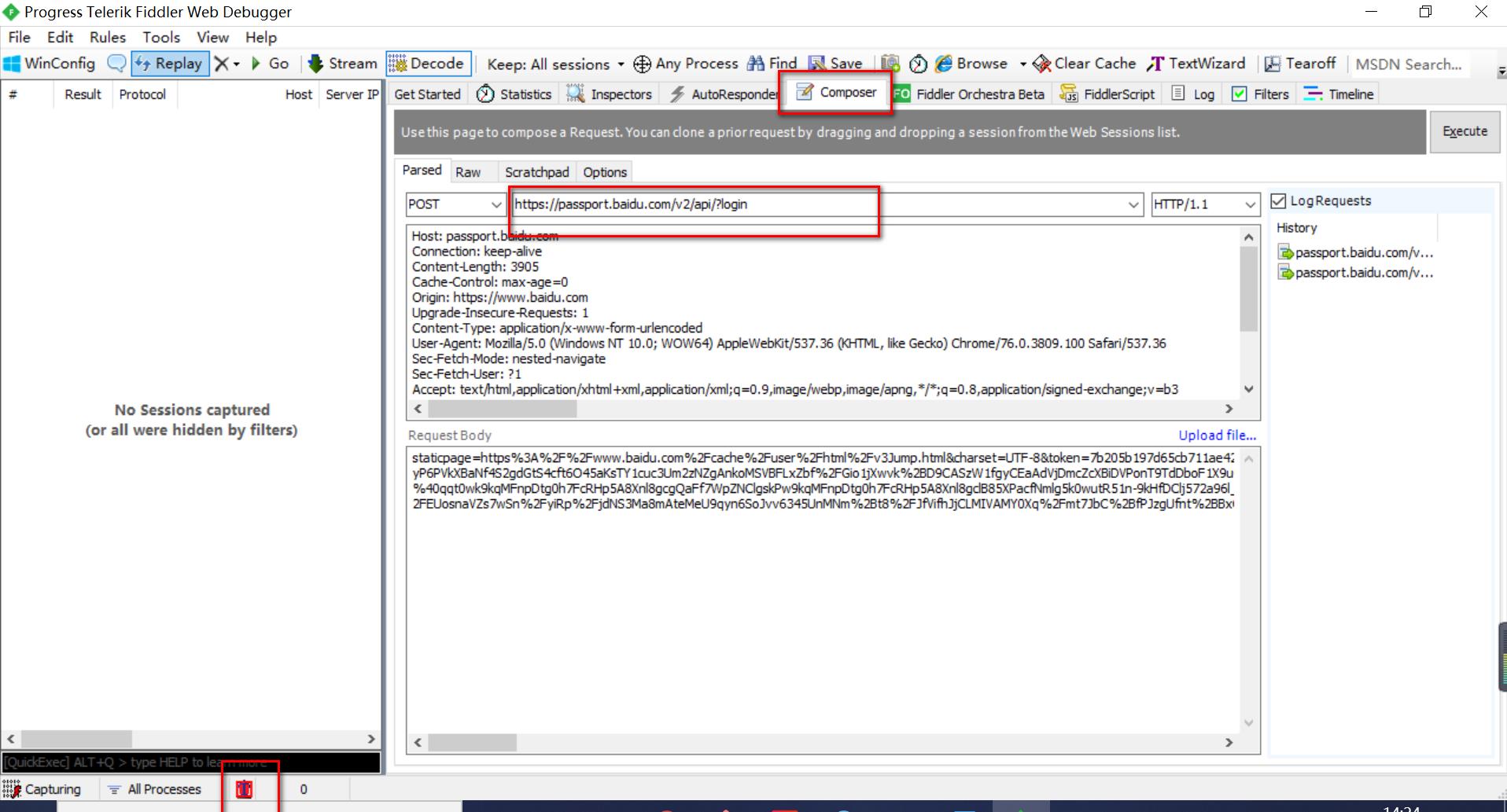Click the timer clock icon

pyautogui.click(x=918, y=64)
